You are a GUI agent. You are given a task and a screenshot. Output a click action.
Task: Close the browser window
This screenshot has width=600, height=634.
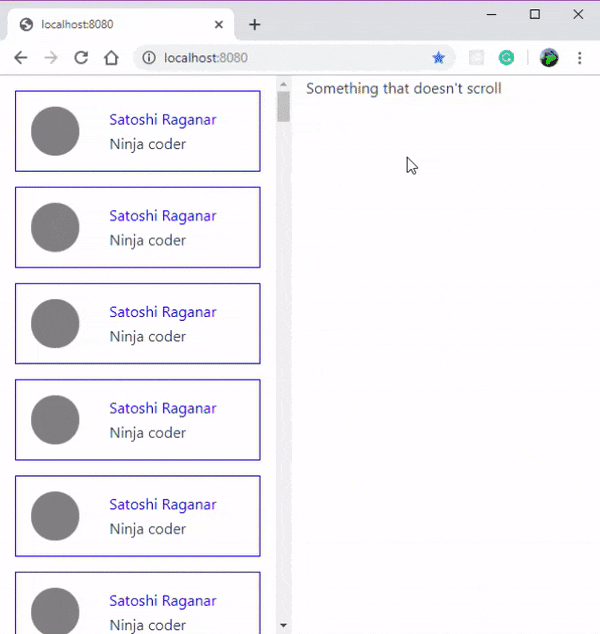pos(578,15)
